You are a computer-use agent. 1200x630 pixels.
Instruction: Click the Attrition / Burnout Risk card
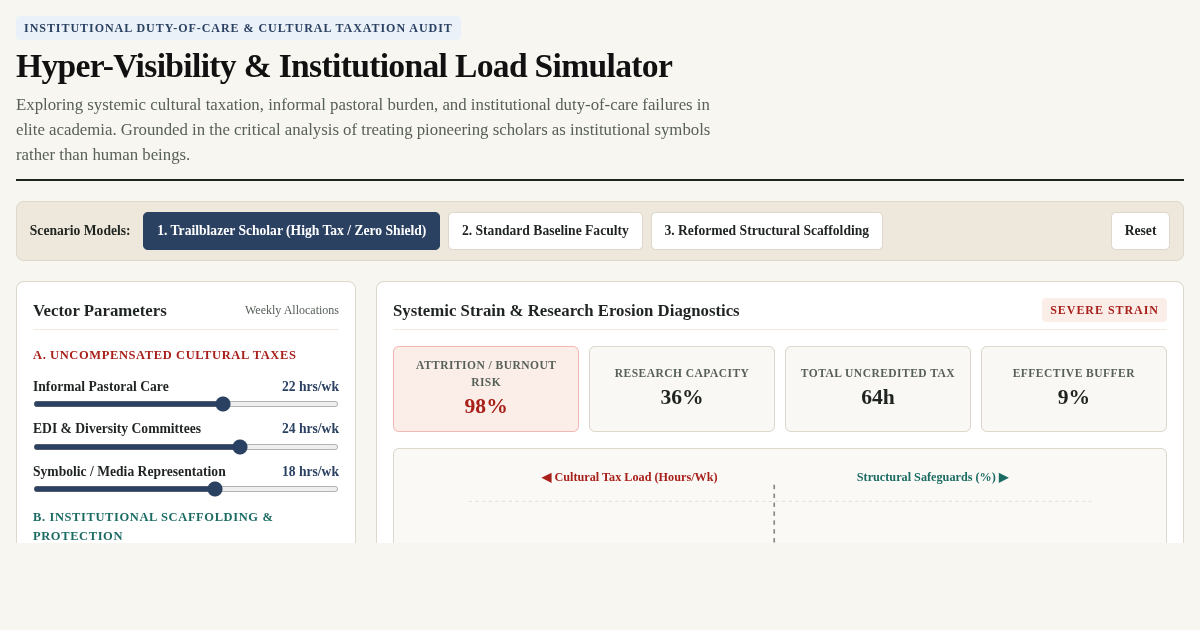[486, 389]
